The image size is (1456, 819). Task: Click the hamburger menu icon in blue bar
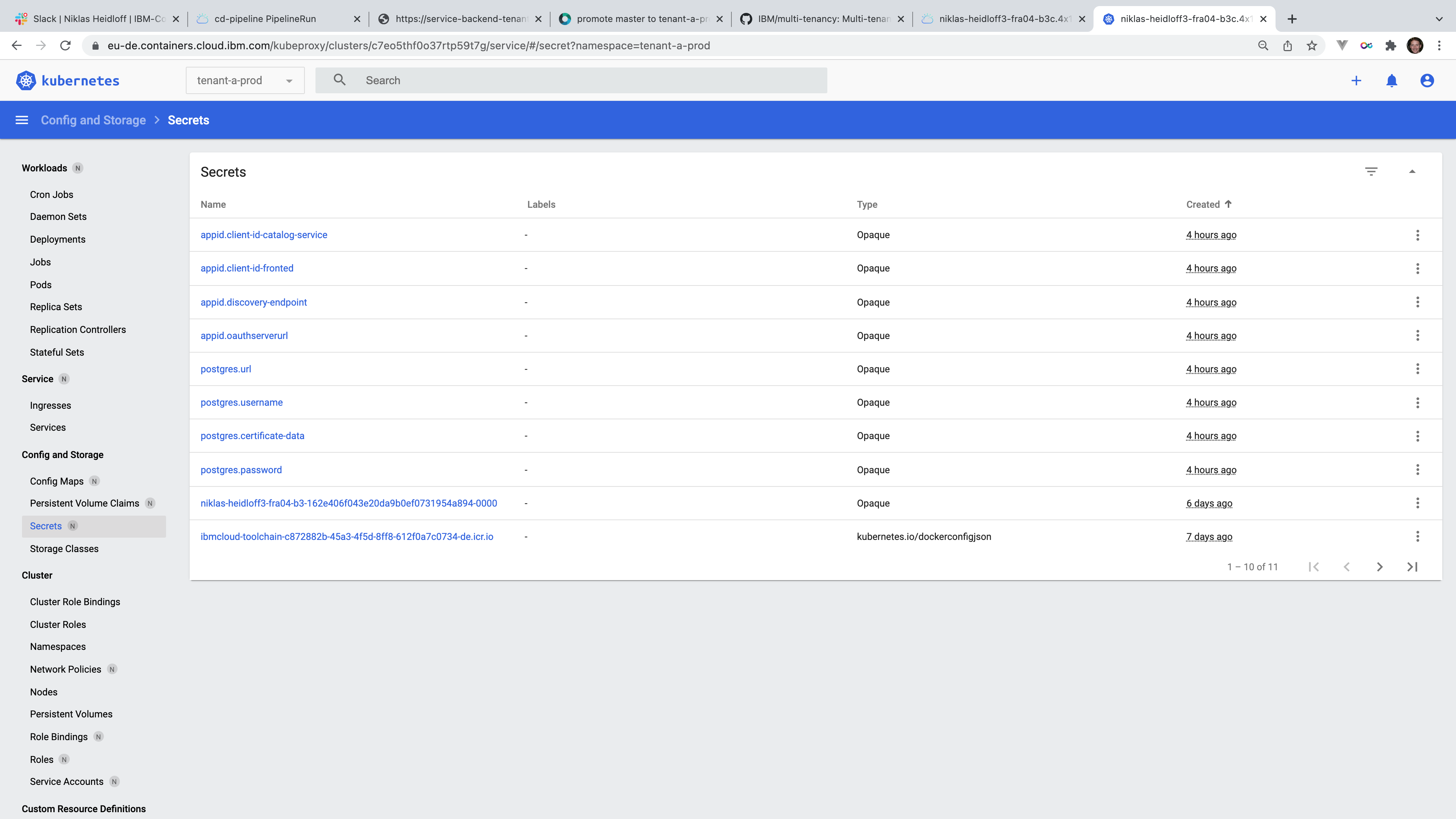[22, 120]
